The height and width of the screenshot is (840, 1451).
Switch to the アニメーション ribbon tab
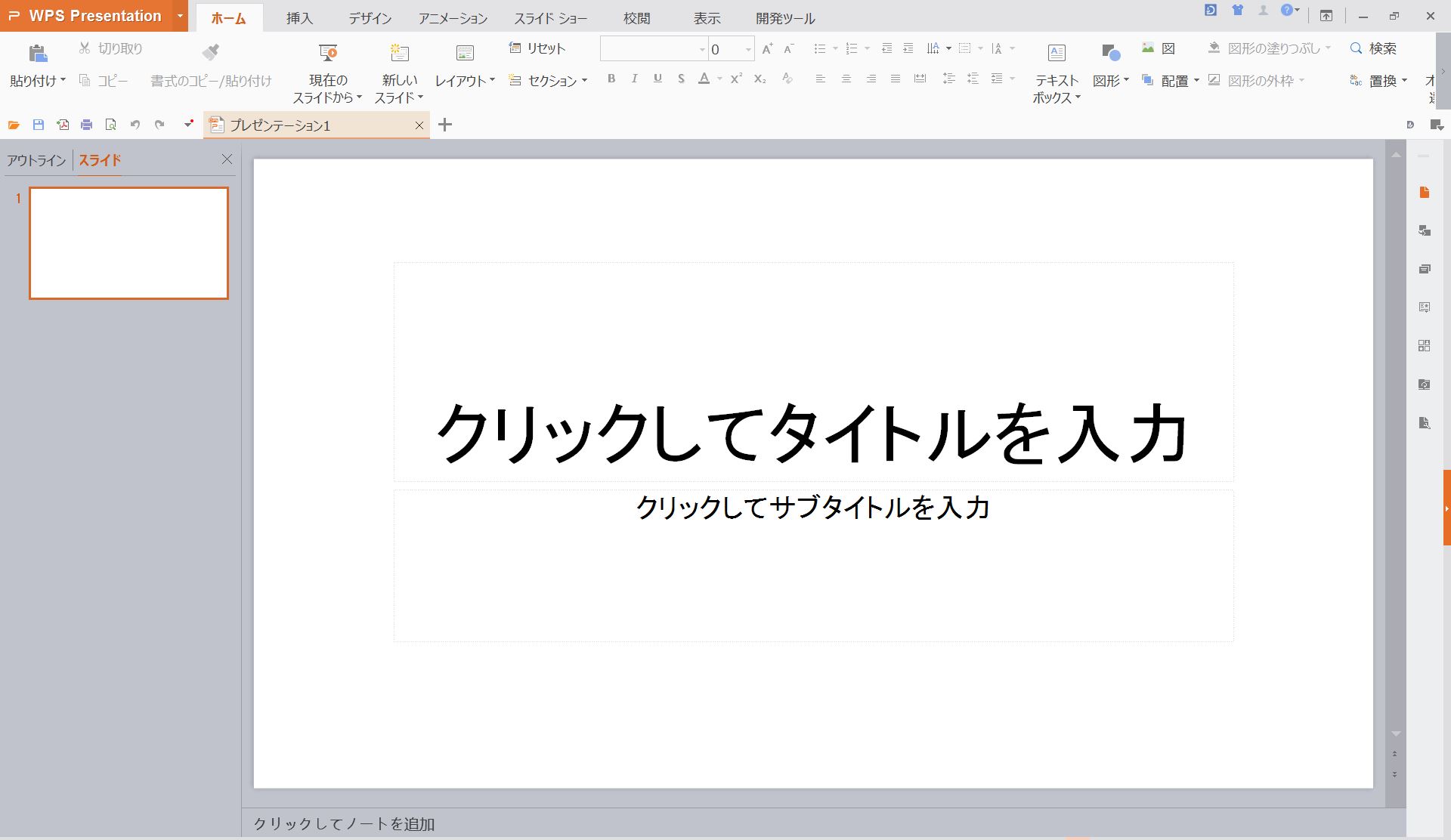click(x=451, y=17)
